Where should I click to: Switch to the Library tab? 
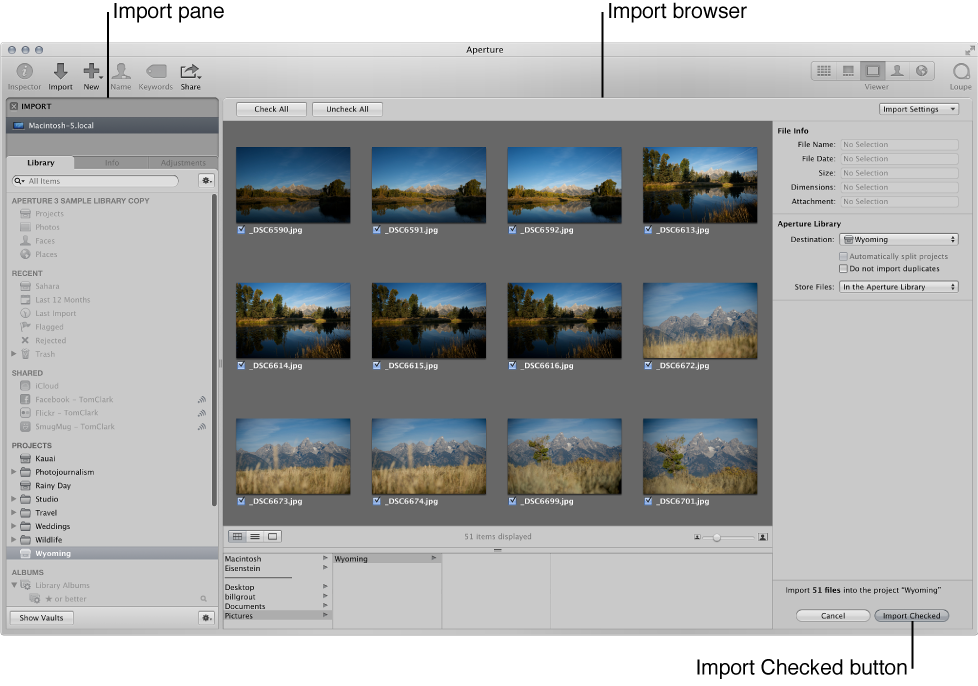coord(41,162)
